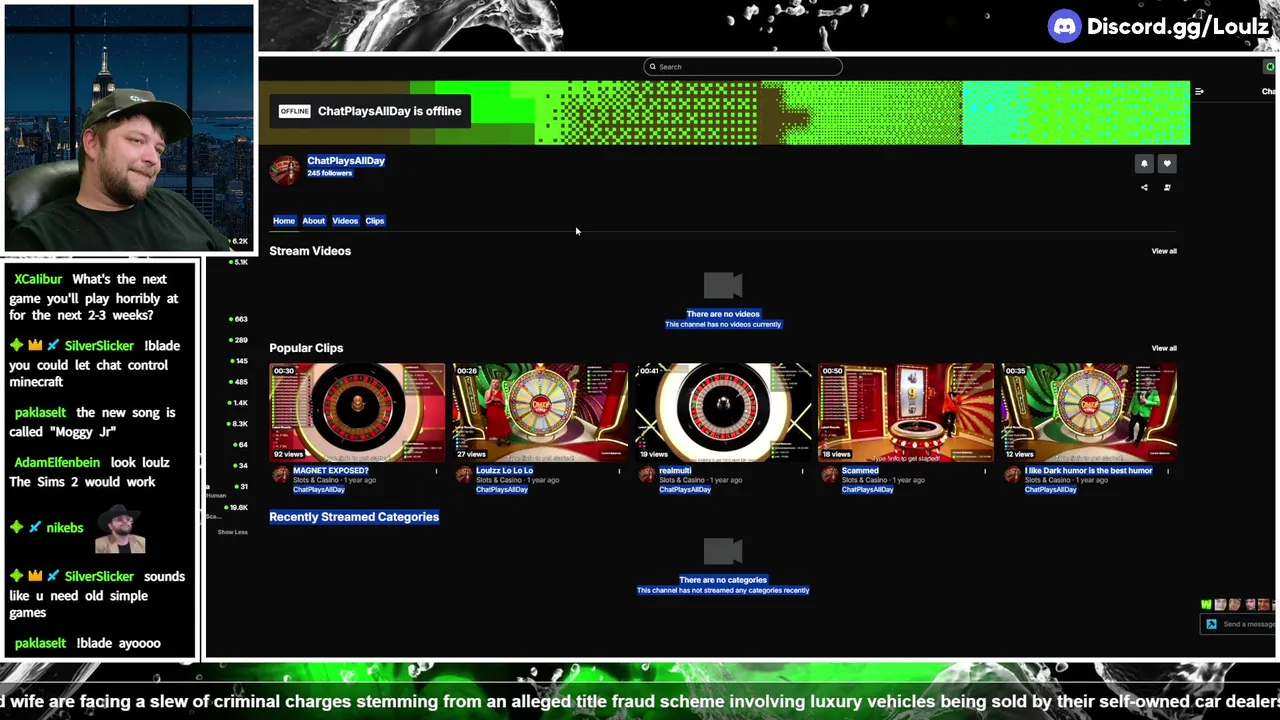Viewport: 1280px width, 720px height.
Task: Click the green W emote in chat
Action: coord(1206,604)
